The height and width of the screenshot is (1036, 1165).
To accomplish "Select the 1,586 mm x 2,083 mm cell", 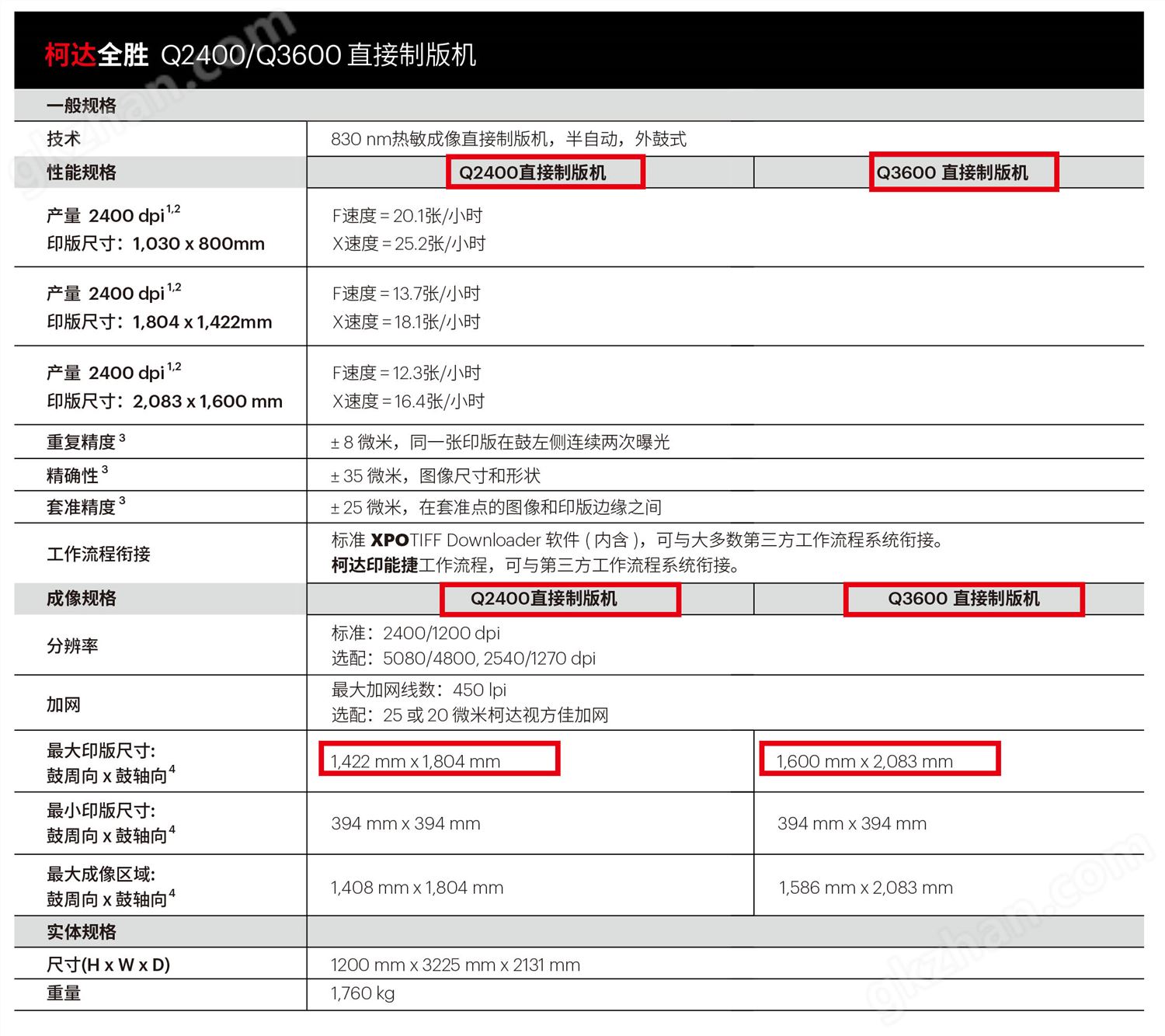I will [x=866, y=888].
